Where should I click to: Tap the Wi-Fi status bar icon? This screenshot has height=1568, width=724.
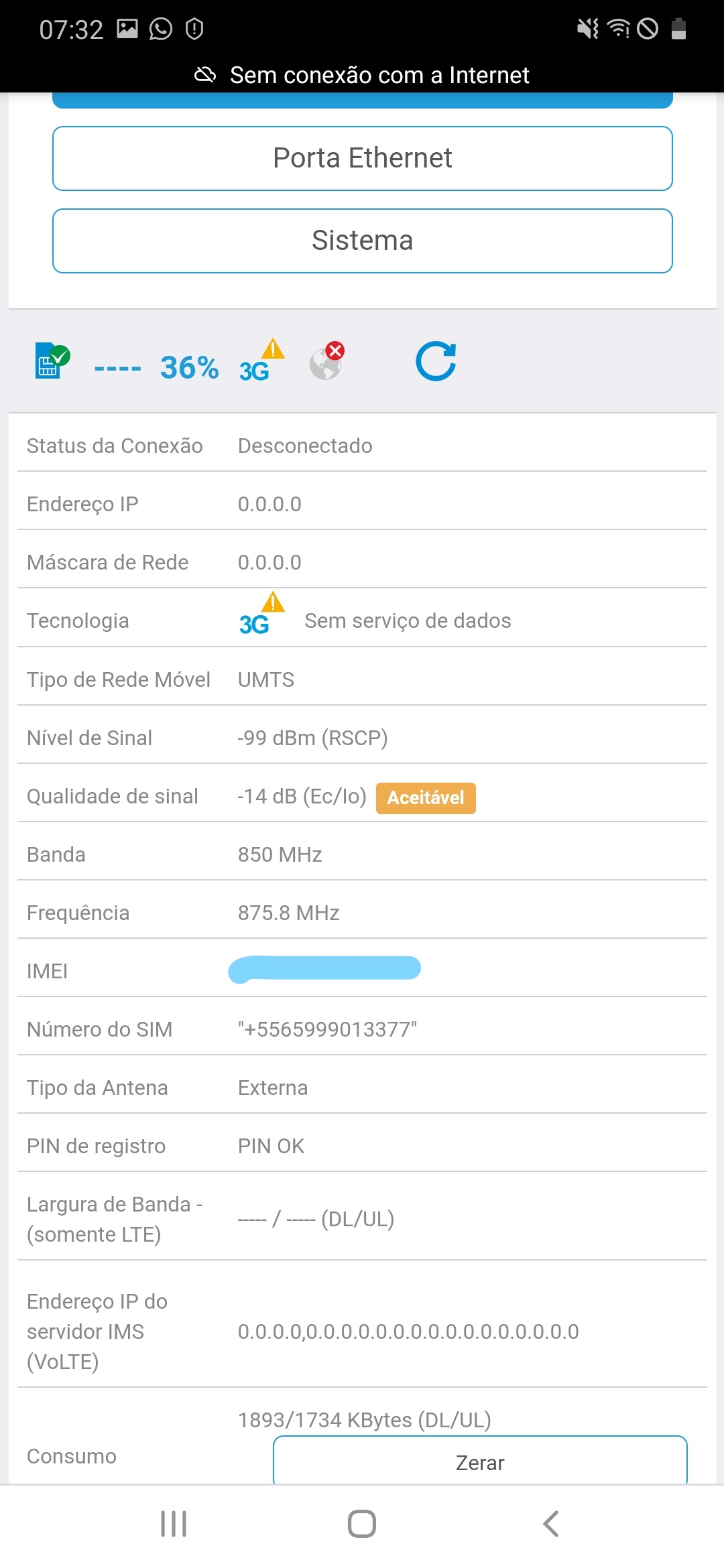point(618,29)
